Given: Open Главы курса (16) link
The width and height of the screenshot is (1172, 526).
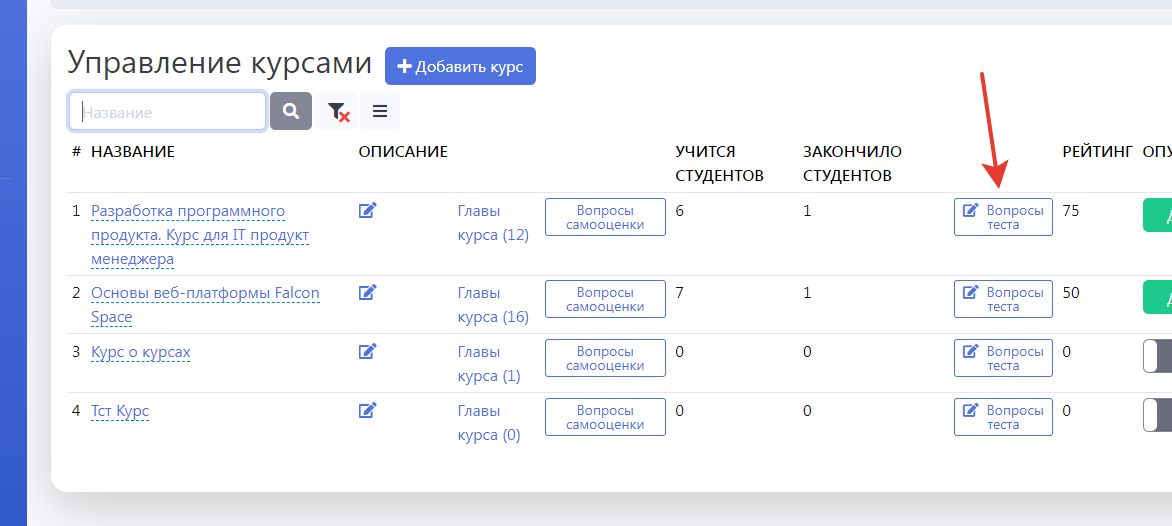Looking at the screenshot, I should coord(493,305).
